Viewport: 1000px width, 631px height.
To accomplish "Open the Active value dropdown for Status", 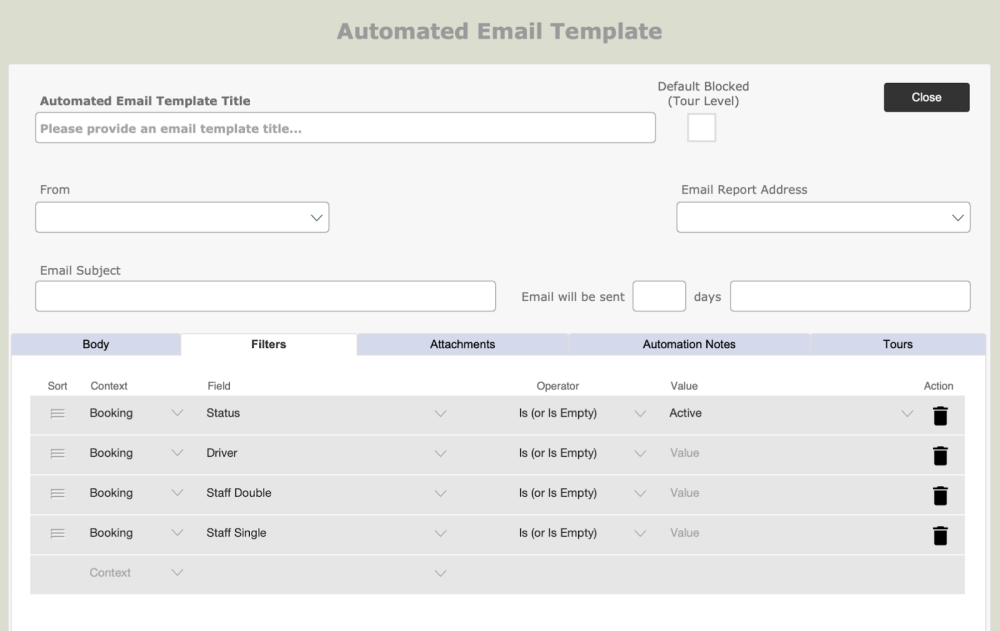I will click(x=906, y=414).
